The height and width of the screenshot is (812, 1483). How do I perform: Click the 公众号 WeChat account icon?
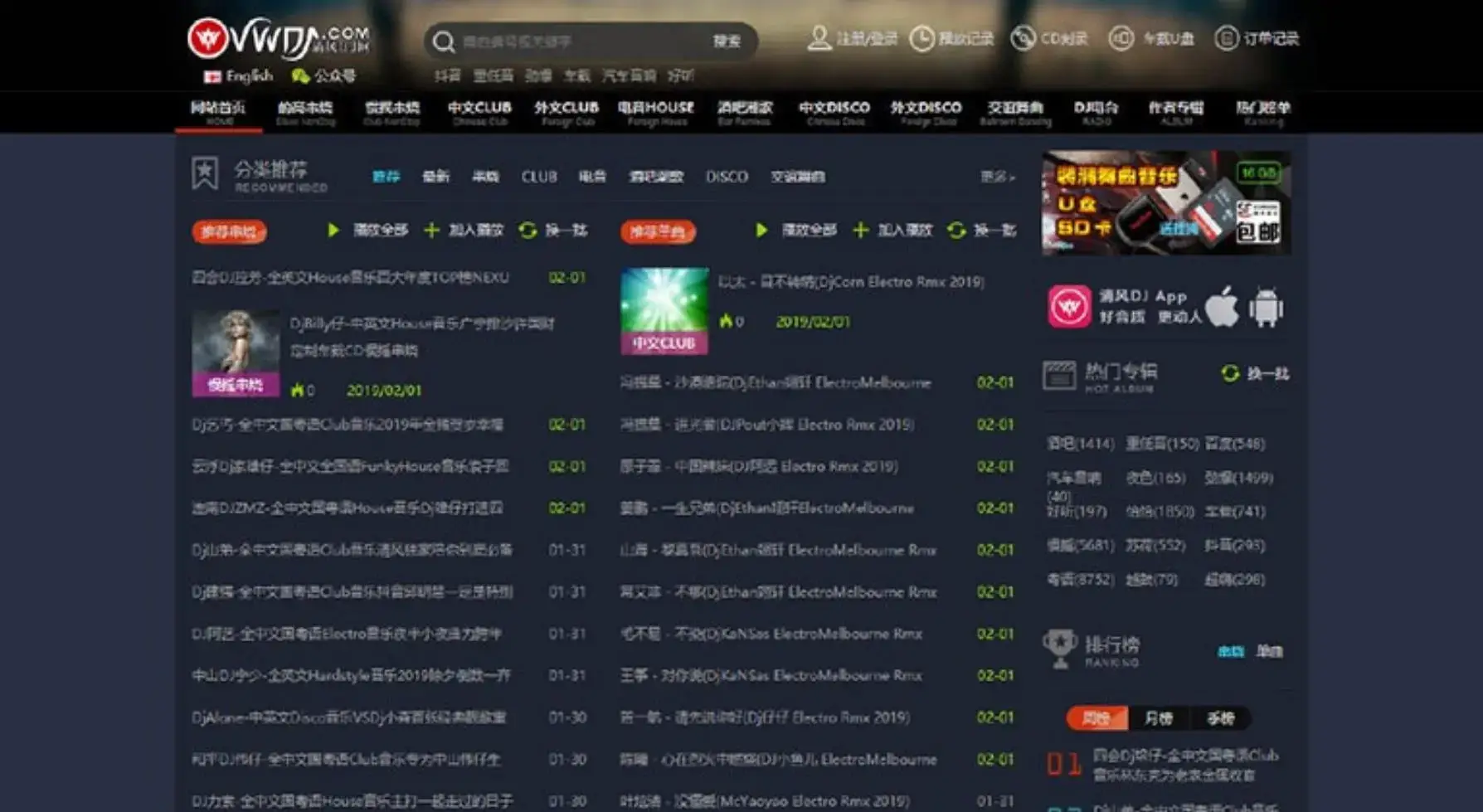click(x=299, y=75)
